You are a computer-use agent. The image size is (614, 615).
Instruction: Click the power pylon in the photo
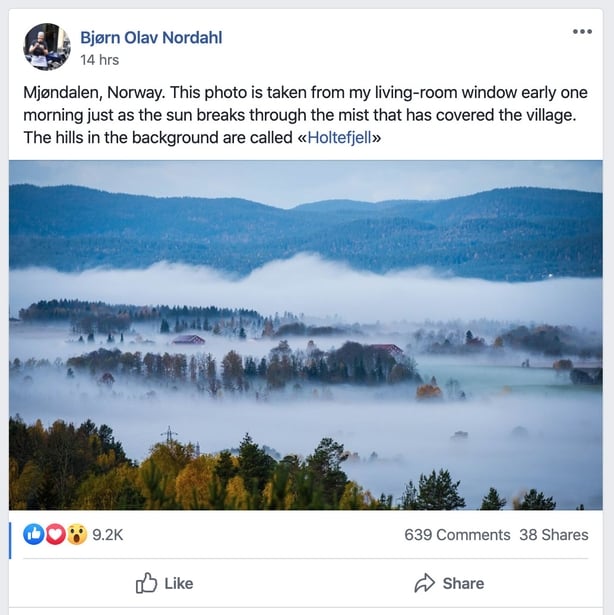click(x=170, y=434)
